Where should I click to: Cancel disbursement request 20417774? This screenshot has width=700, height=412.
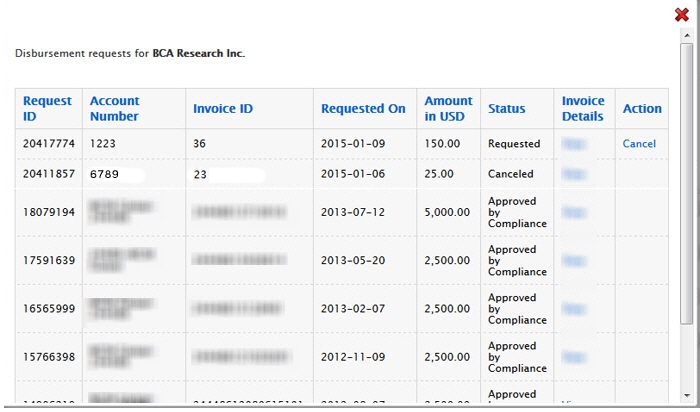coord(639,144)
